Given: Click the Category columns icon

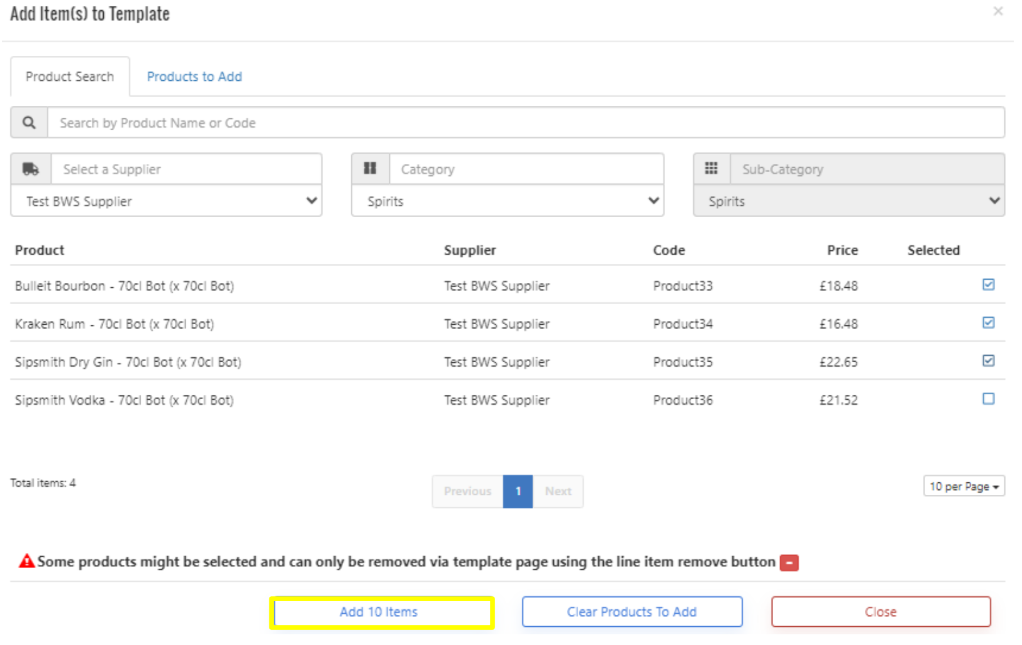Looking at the screenshot, I should click(370, 169).
